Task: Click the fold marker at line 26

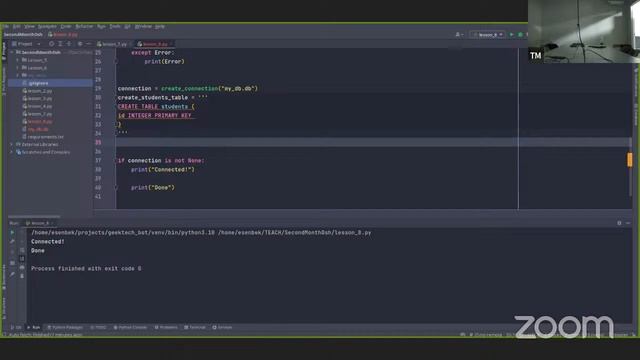Action: click(116, 62)
